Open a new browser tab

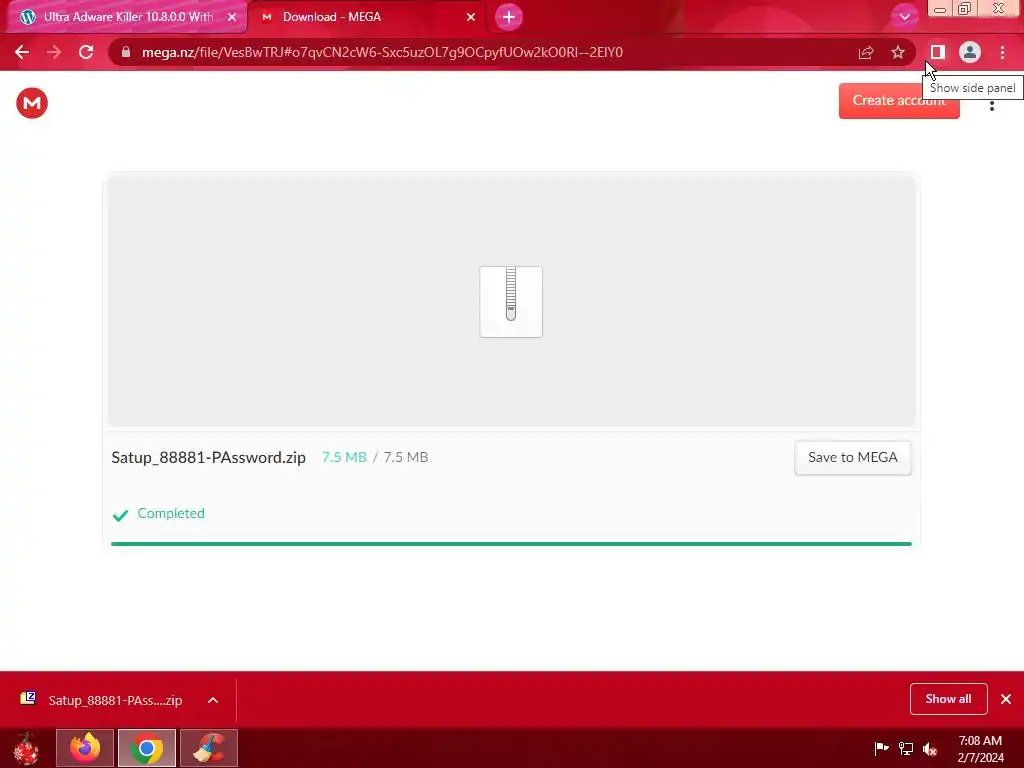point(509,17)
